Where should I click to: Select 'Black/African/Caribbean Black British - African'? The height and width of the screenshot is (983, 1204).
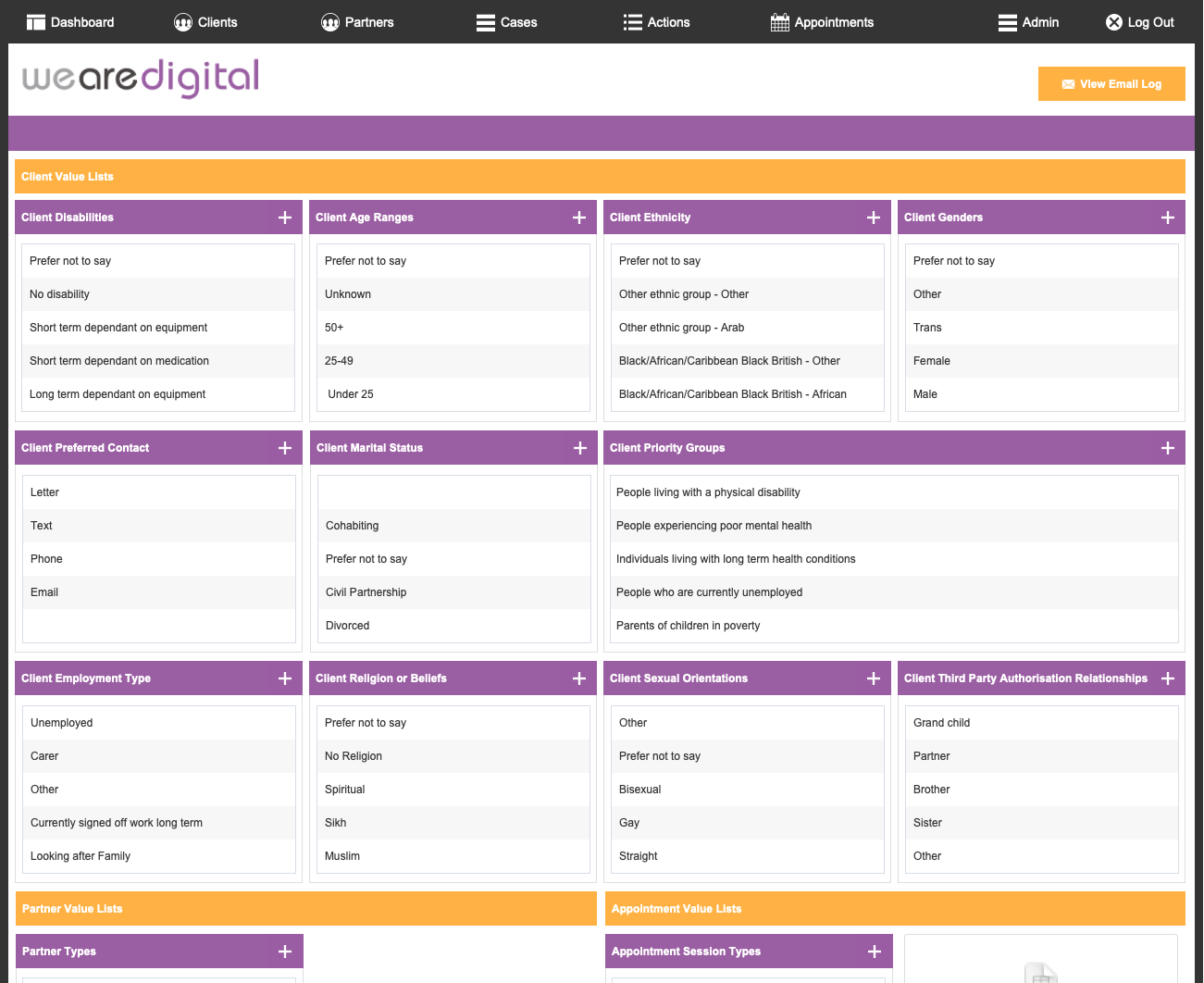(x=747, y=394)
